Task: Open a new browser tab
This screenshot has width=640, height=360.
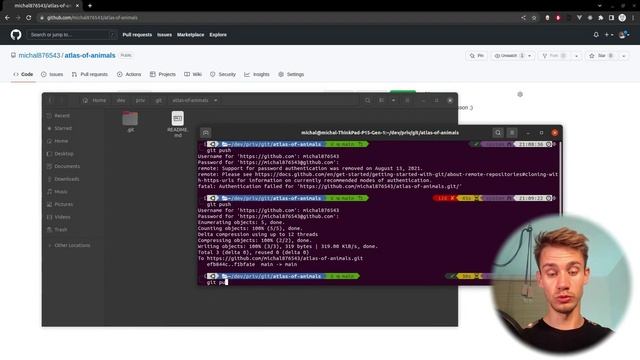Action: click(x=90, y=6)
